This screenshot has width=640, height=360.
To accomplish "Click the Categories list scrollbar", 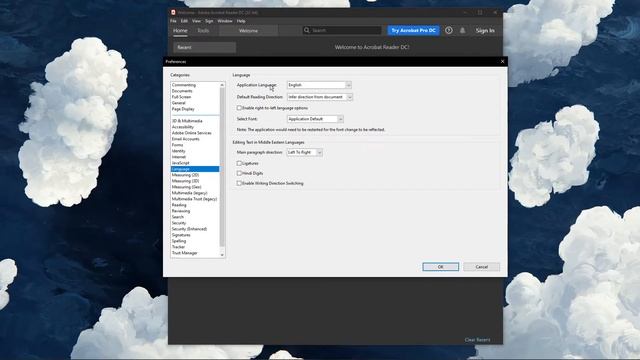I will click(222, 167).
